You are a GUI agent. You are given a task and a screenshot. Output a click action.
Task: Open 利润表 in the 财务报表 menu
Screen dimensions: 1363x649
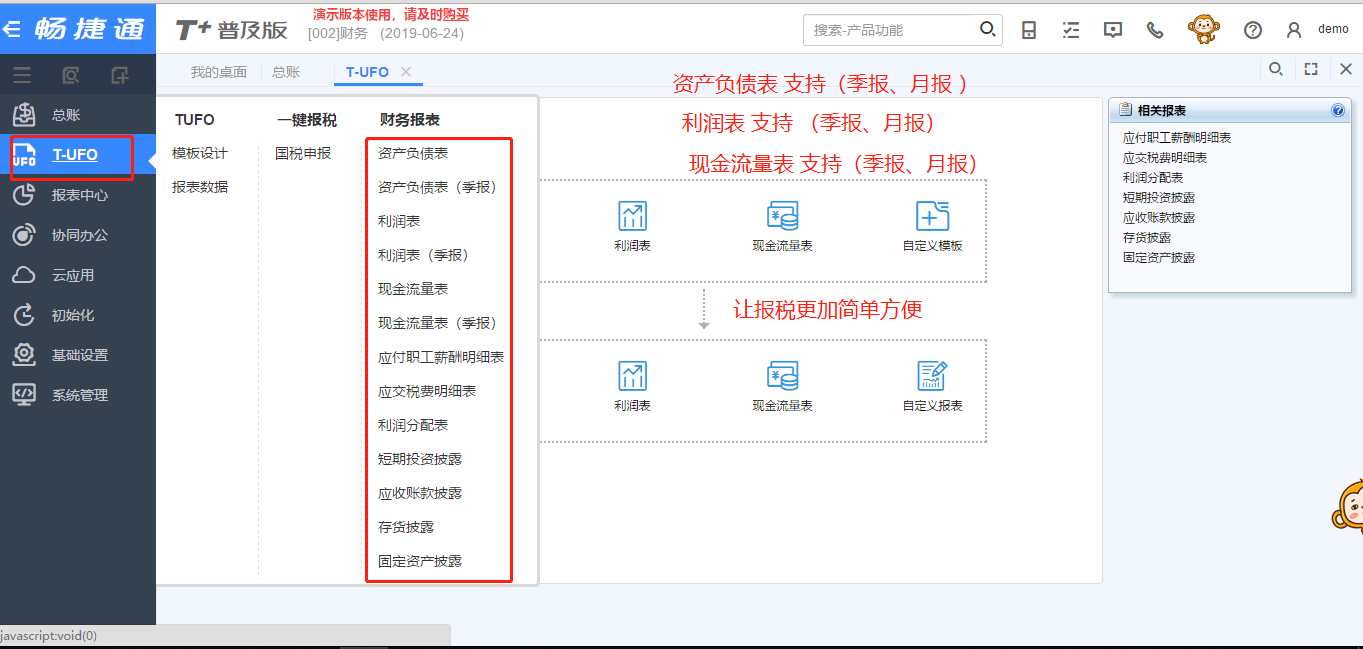click(x=399, y=221)
